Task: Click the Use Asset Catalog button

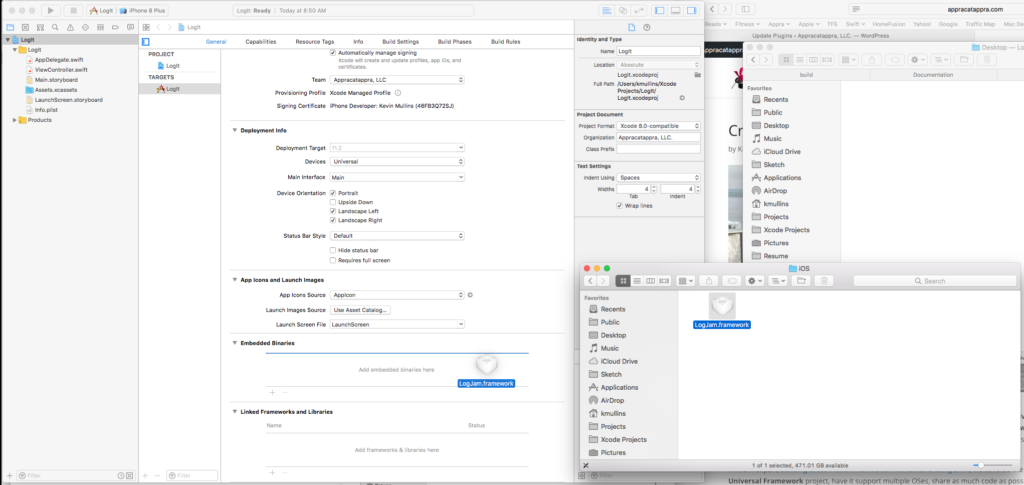Action: pos(362,310)
